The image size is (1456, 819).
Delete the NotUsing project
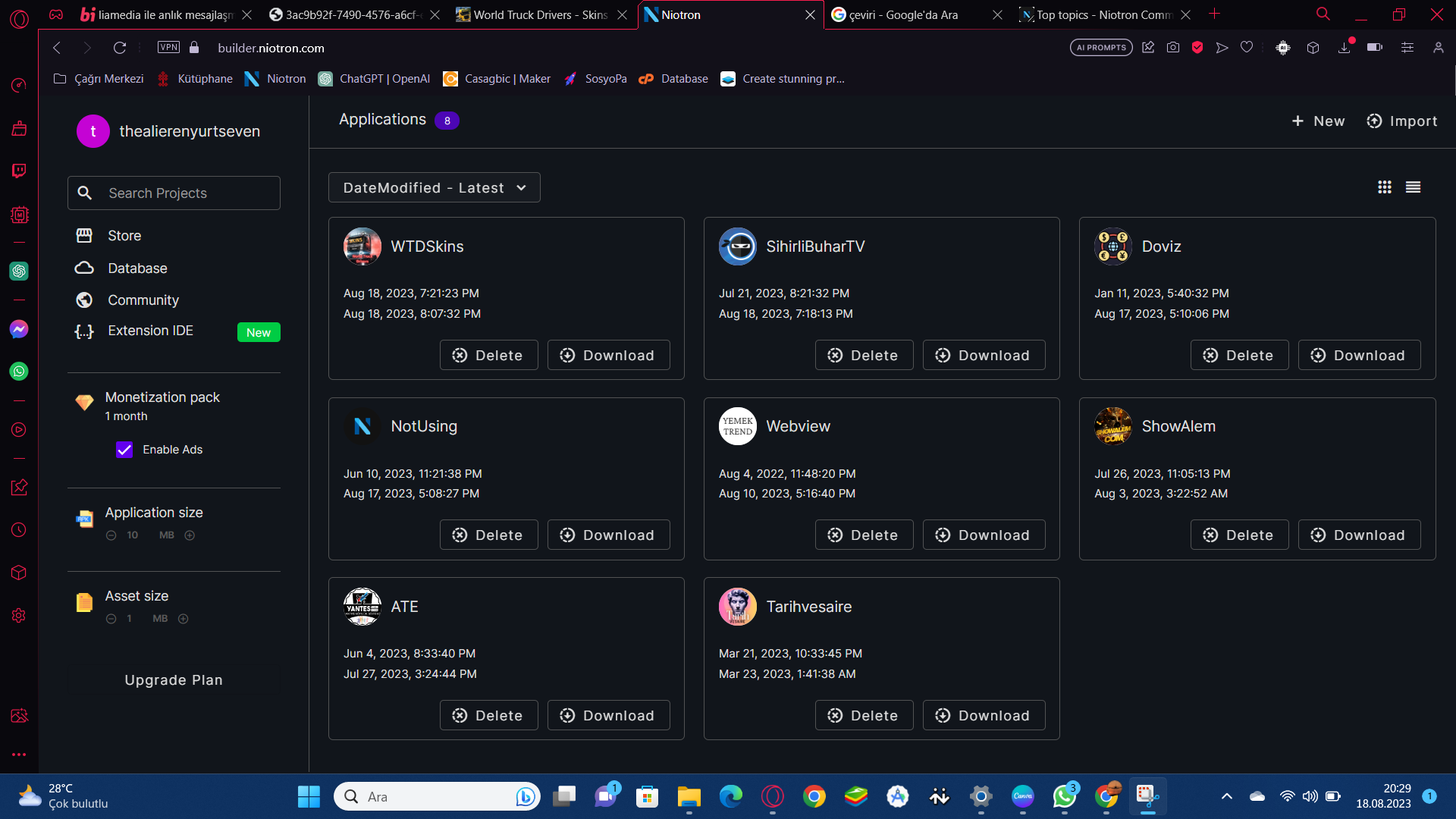[488, 535]
